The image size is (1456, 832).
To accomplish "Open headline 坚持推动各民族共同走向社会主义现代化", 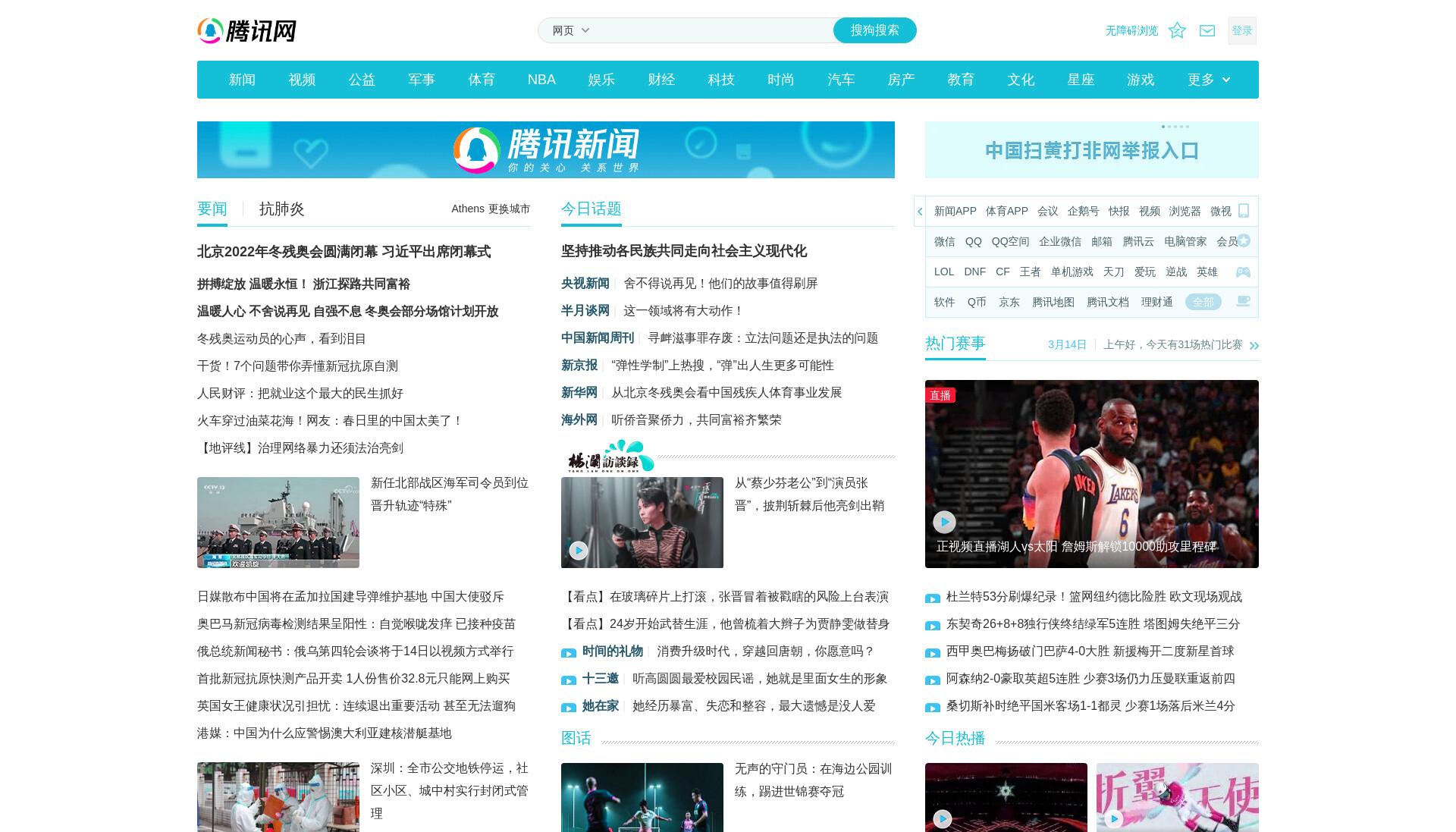I will pos(684,251).
